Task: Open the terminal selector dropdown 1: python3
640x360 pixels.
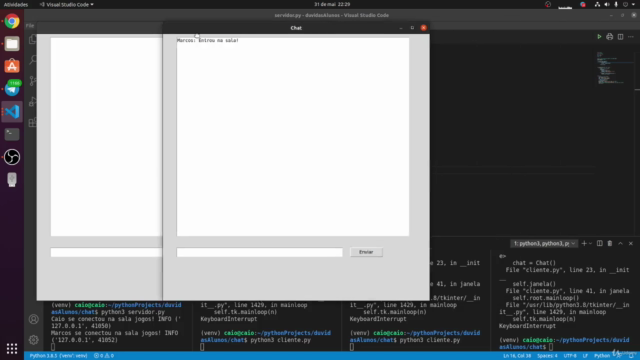Action: tap(544, 244)
